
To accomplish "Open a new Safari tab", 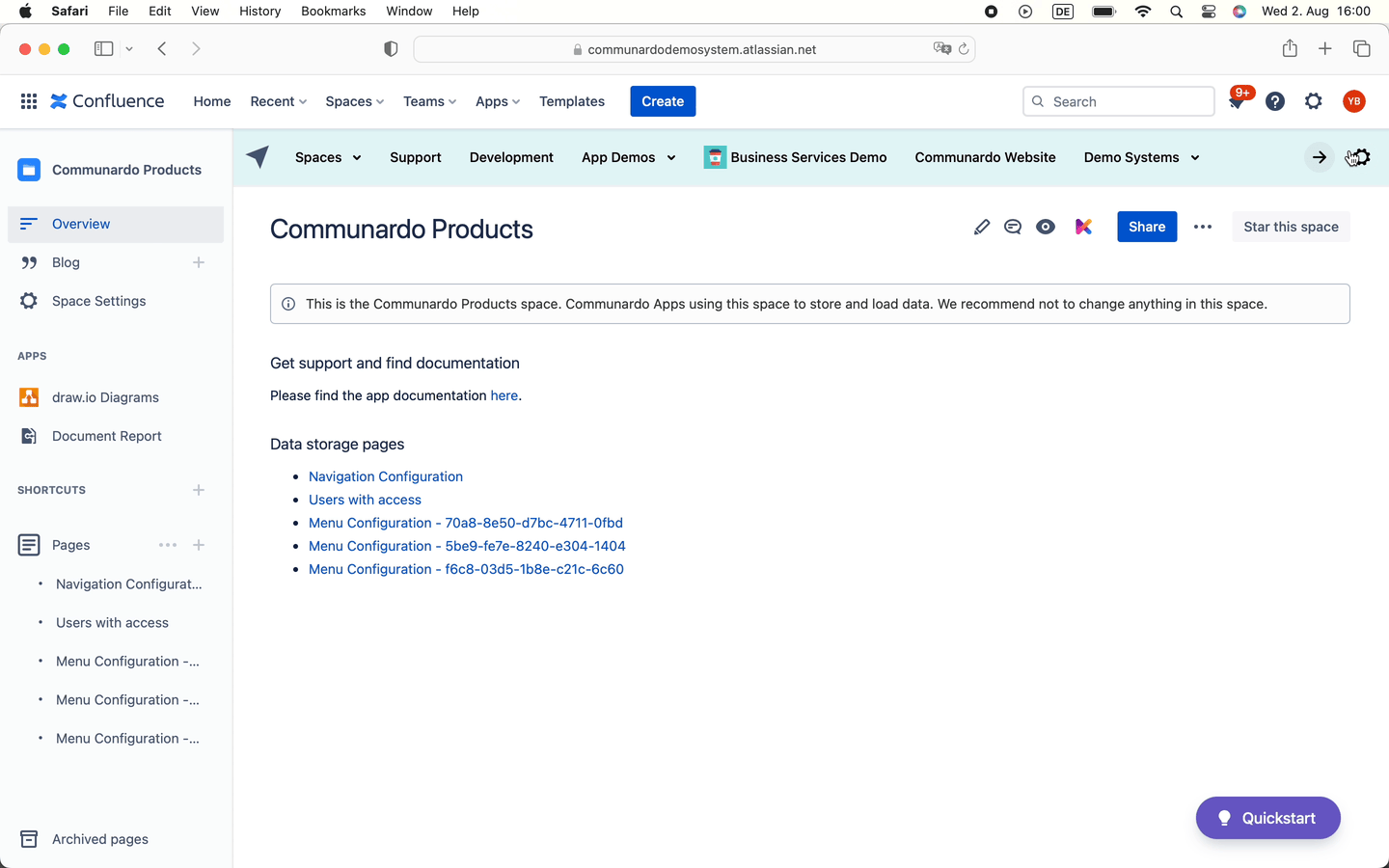I will tap(1325, 48).
